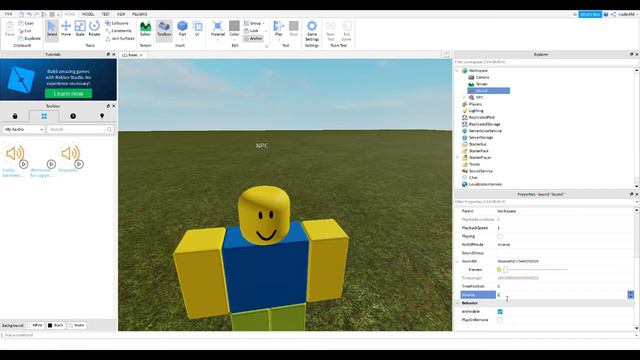Image resolution: width=640 pixels, height=360 pixels.
Task: Switch to the TEST ribbon tab
Action: (x=106, y=14)
